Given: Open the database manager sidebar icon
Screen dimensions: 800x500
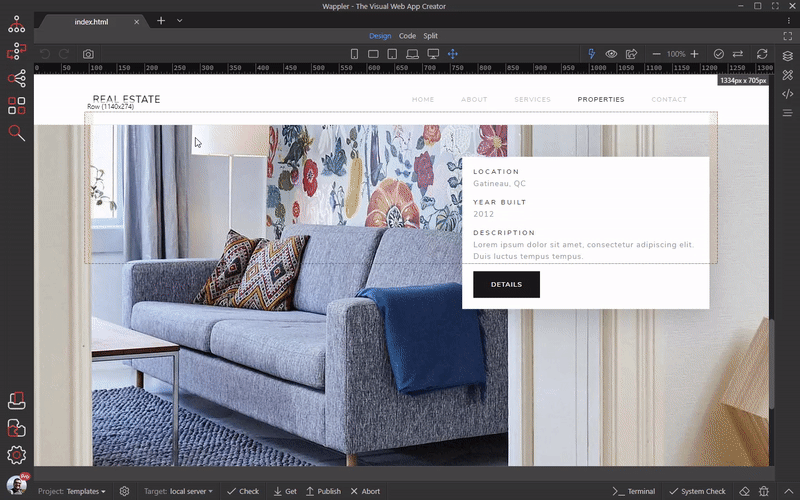Looking at the screenshot, I should (x=16, y=401).
